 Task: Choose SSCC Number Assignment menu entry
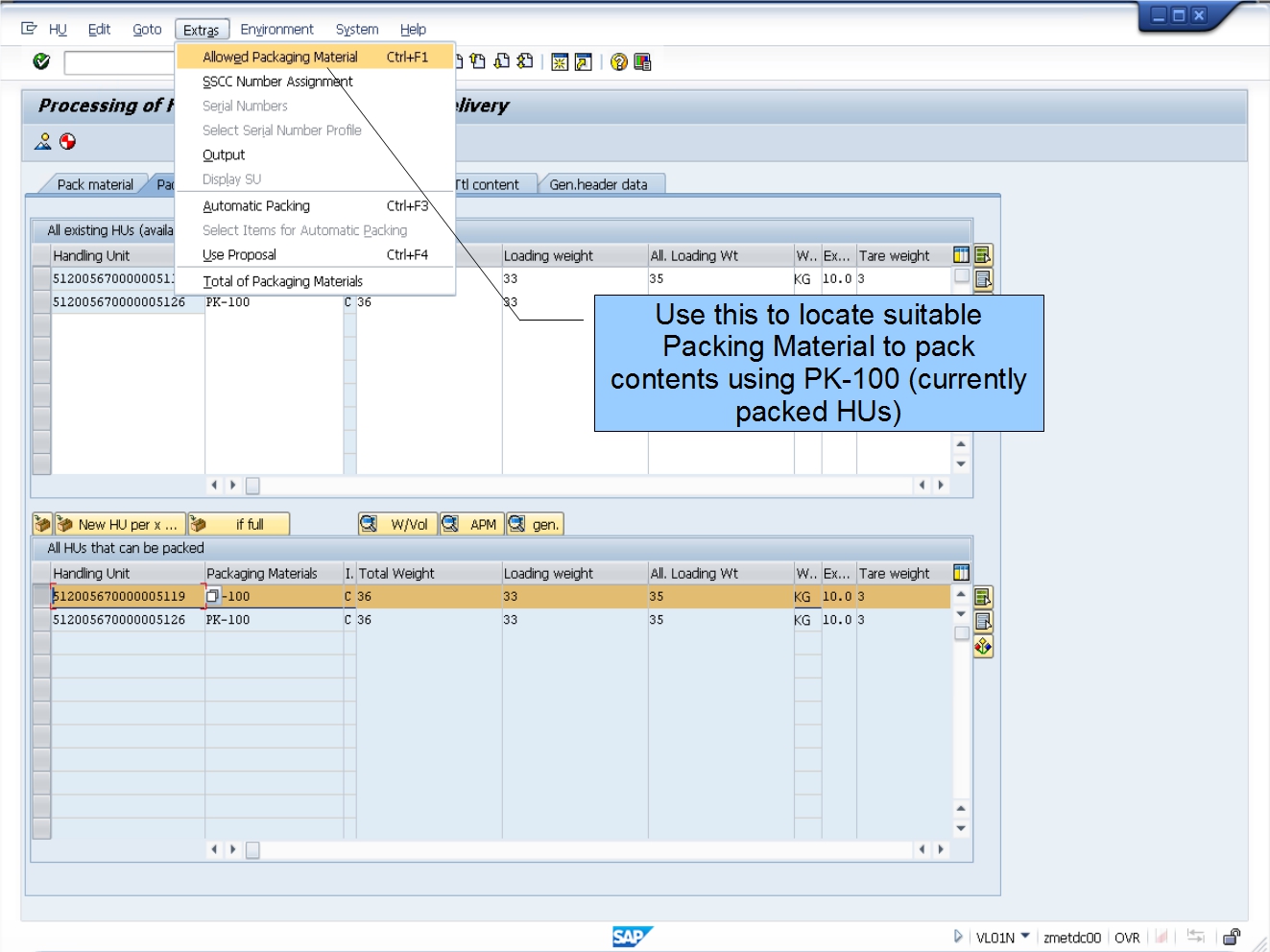point(315,82)
